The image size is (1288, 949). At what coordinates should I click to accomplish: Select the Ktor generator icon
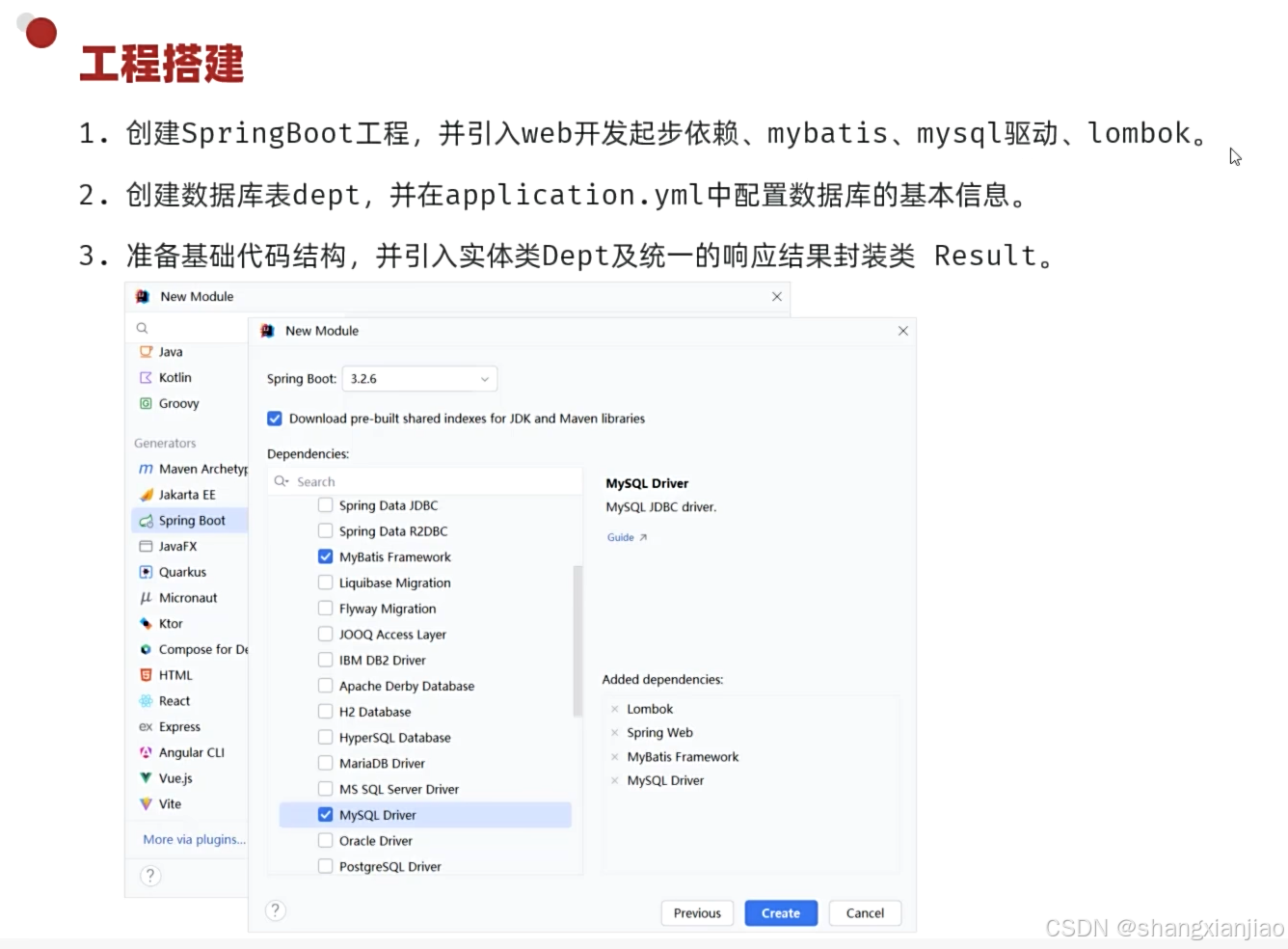[146, 624]
